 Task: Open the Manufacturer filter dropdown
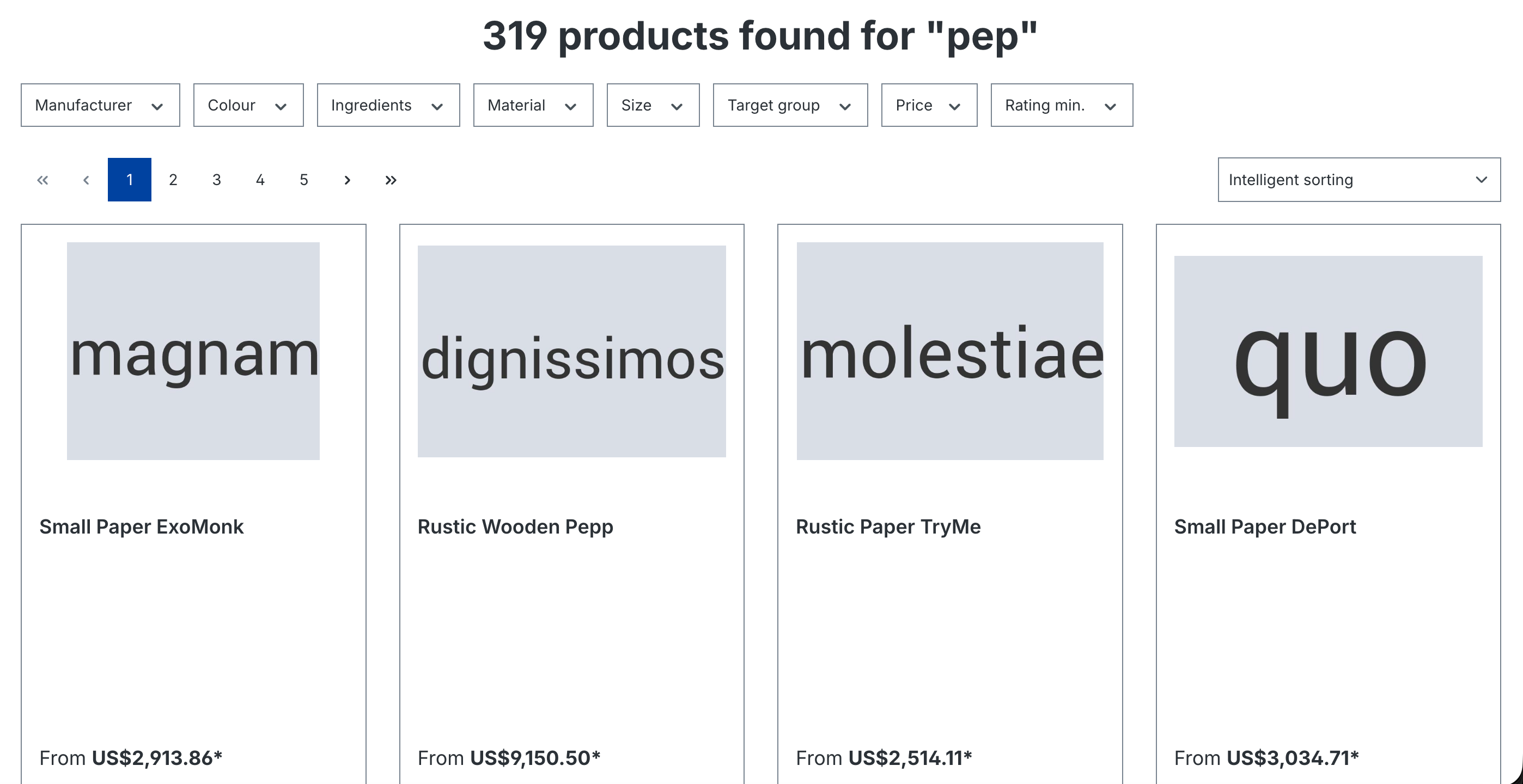click(x=101, y=105)
